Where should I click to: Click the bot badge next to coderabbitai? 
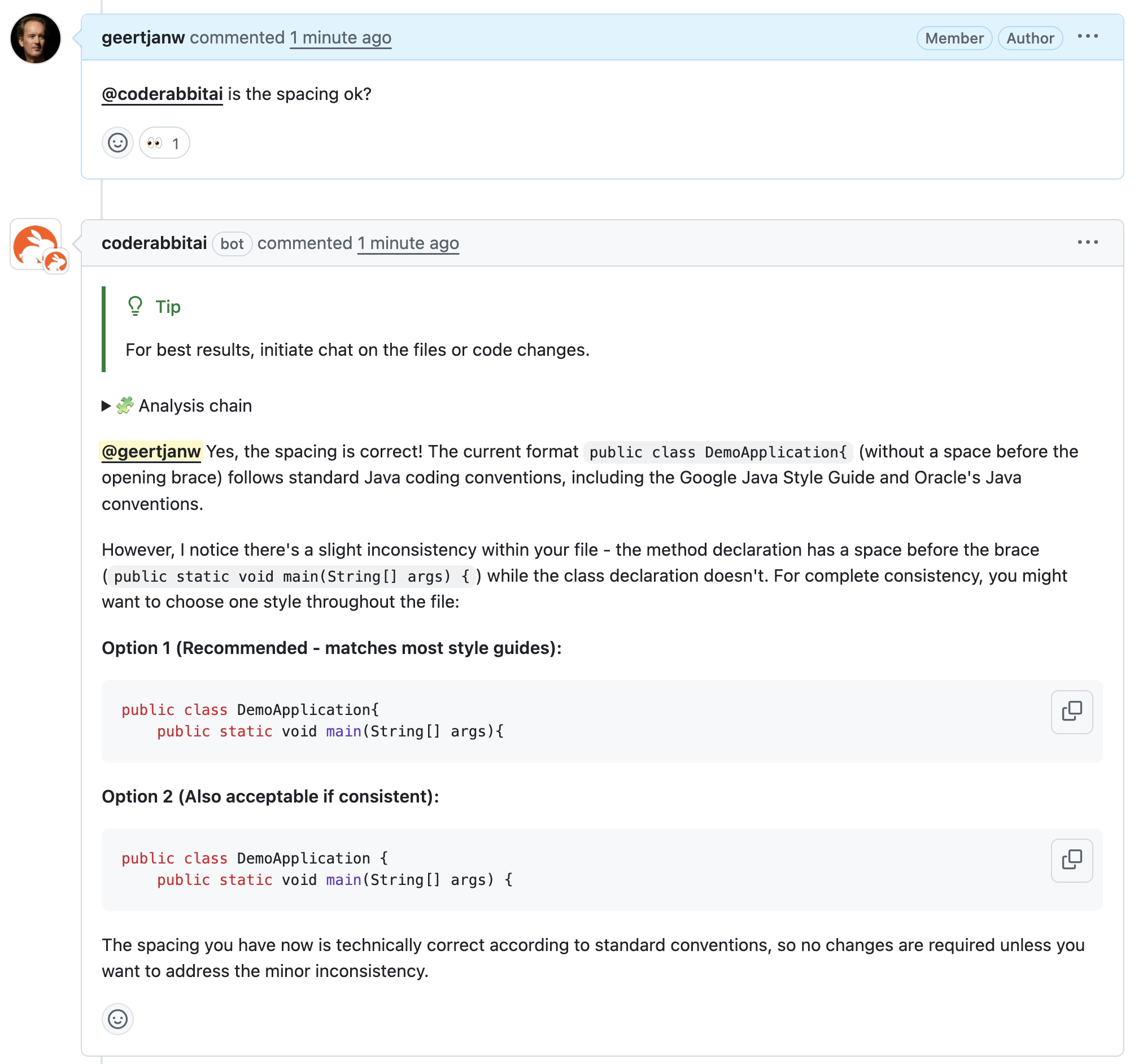232,244
